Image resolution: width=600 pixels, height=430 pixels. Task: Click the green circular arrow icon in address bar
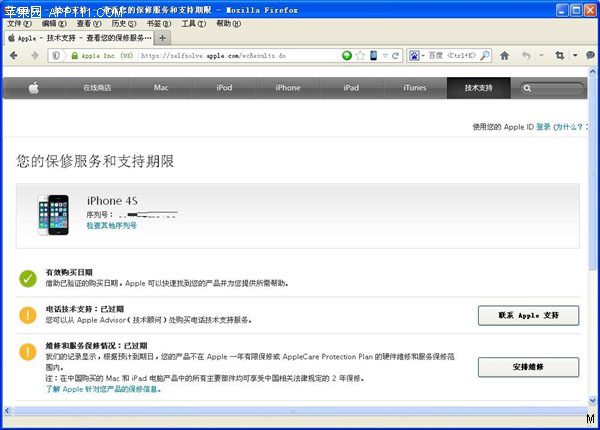click(x=347, y=55)
